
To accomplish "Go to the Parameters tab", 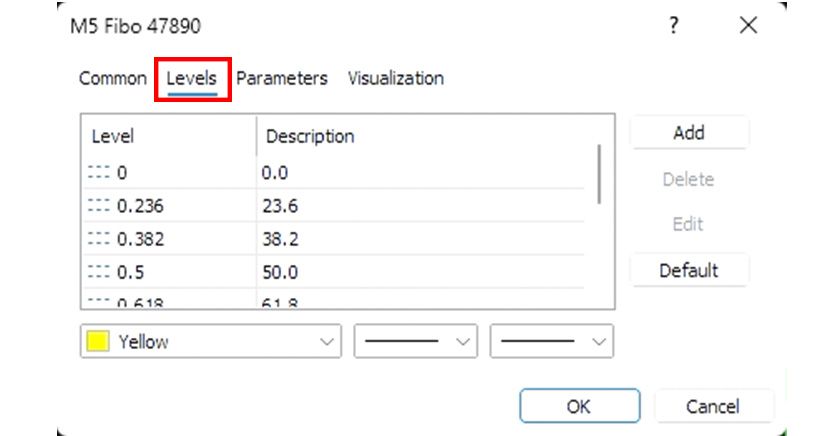I will [281, 78].
